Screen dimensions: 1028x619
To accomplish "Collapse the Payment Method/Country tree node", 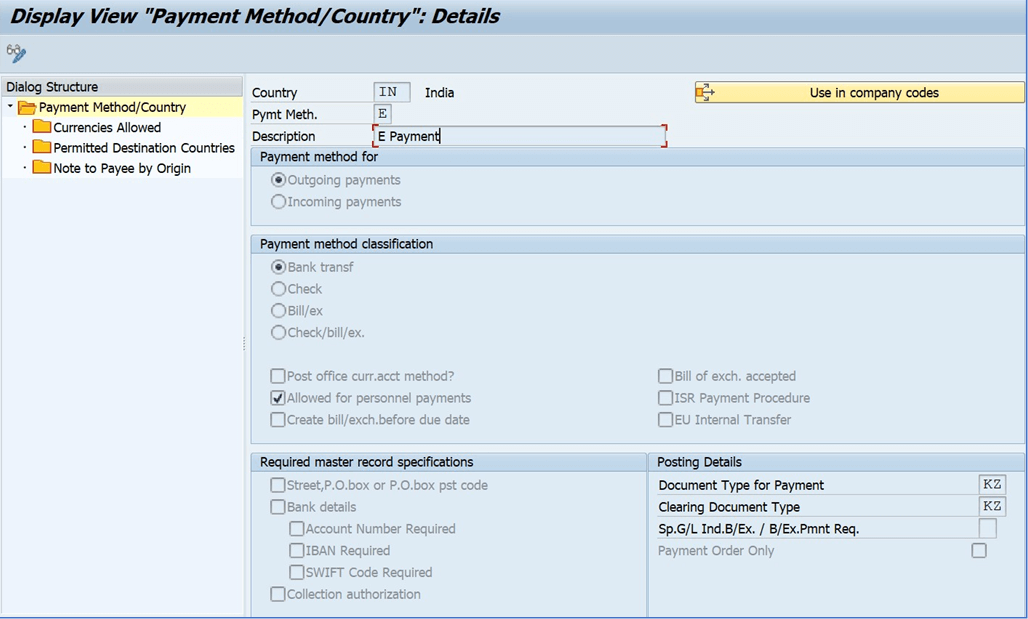I will point(11,107).
